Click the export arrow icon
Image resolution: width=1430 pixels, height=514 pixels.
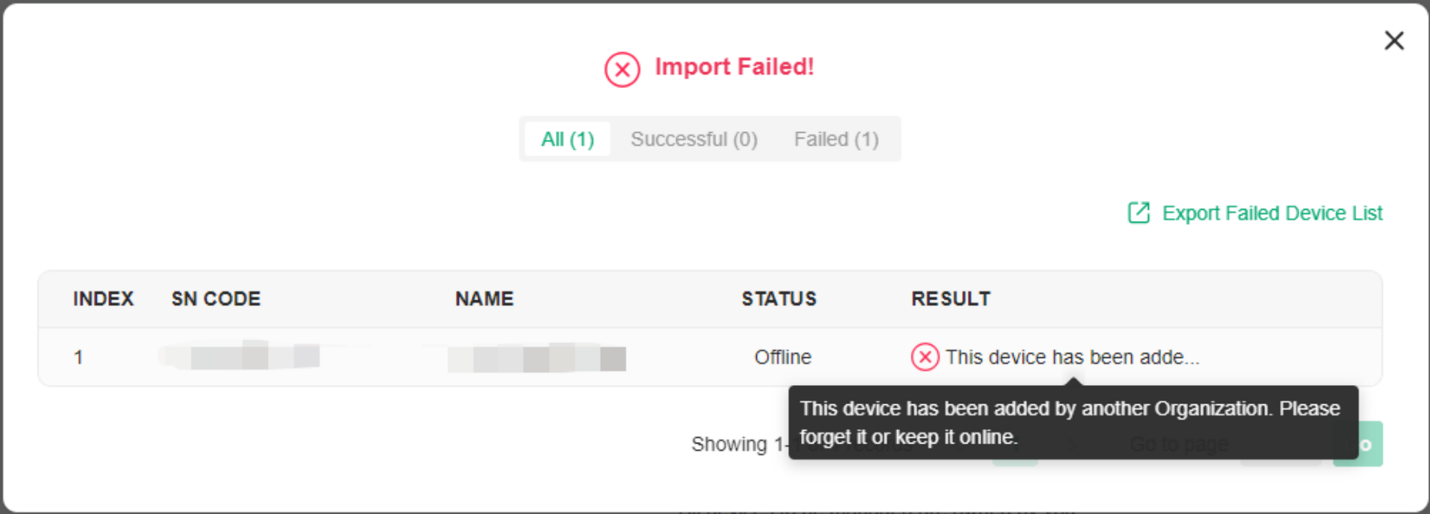tap(1139, 213)
